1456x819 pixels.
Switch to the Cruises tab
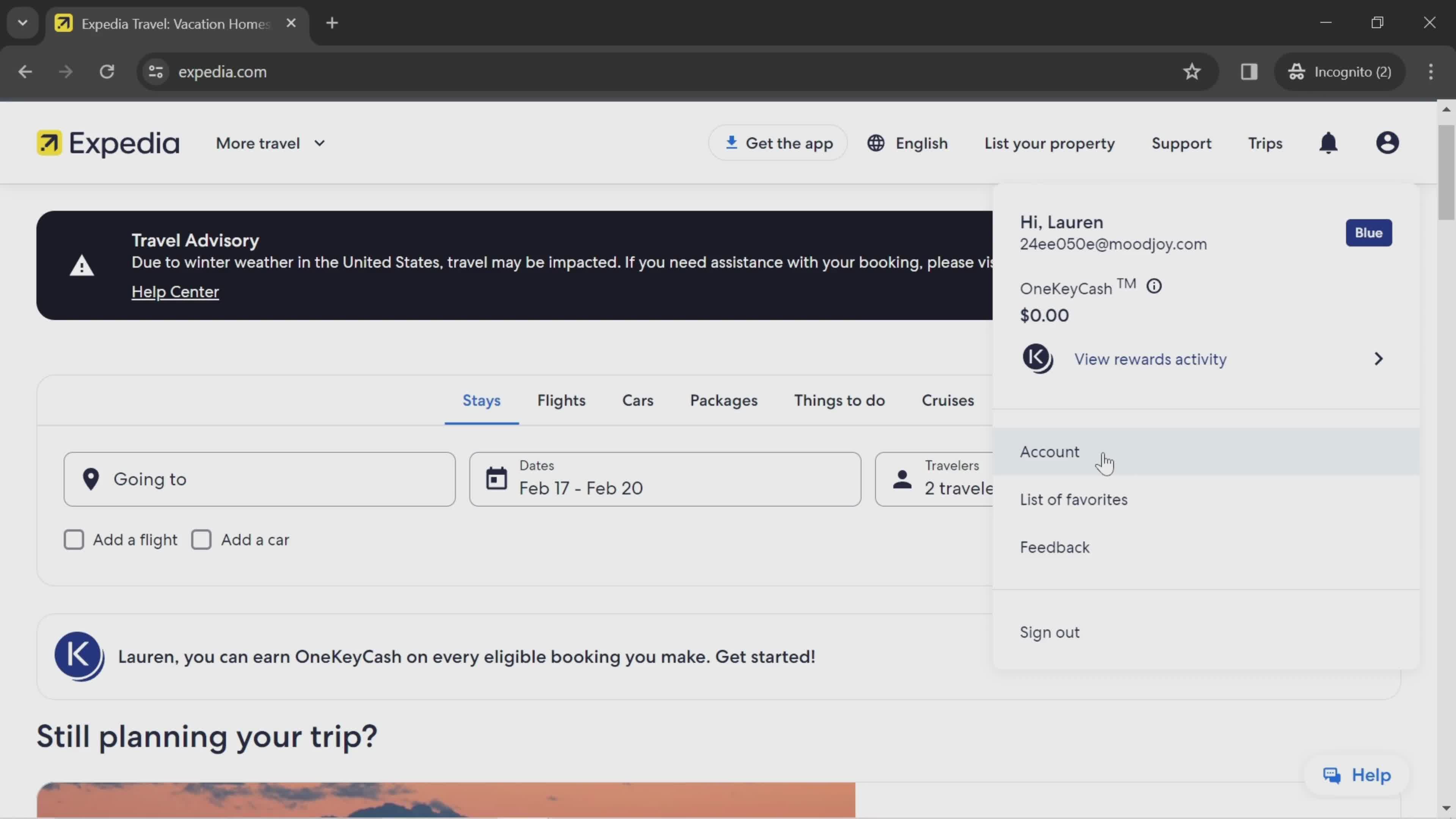coord(948,400)
